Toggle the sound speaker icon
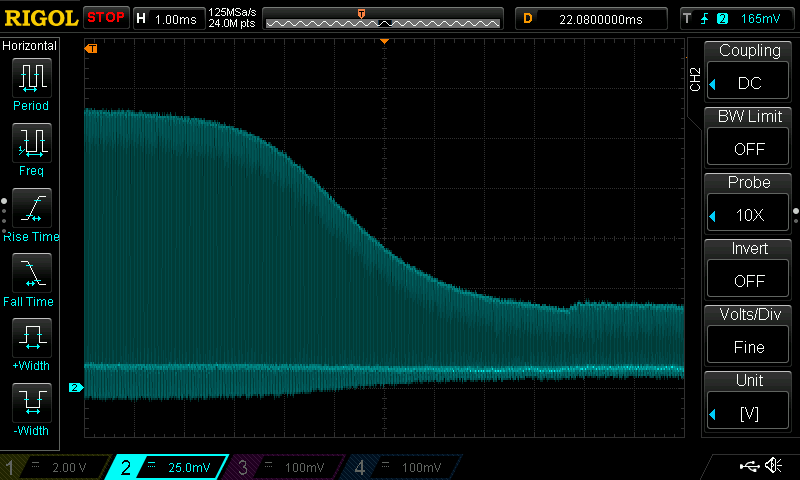The width and height of the screenshot is (800, 480). [772, 466]
